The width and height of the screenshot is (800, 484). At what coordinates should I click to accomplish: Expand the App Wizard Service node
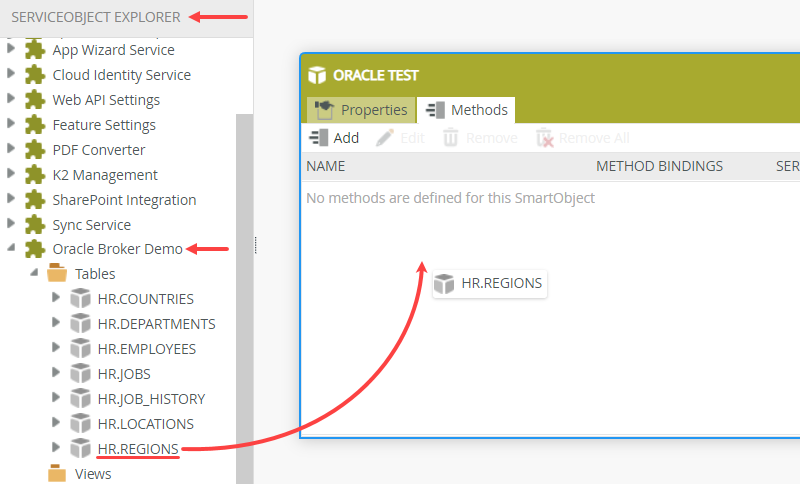[x=11, y=48]
